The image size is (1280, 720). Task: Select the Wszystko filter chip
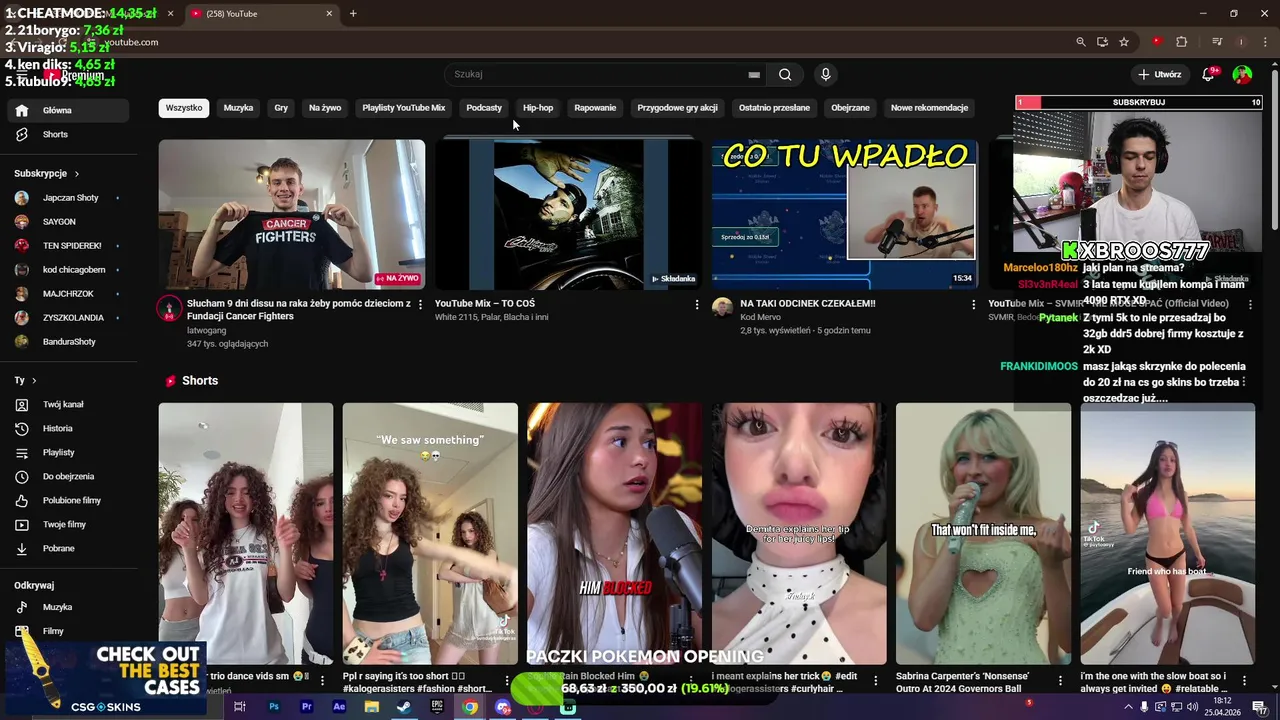184,108
